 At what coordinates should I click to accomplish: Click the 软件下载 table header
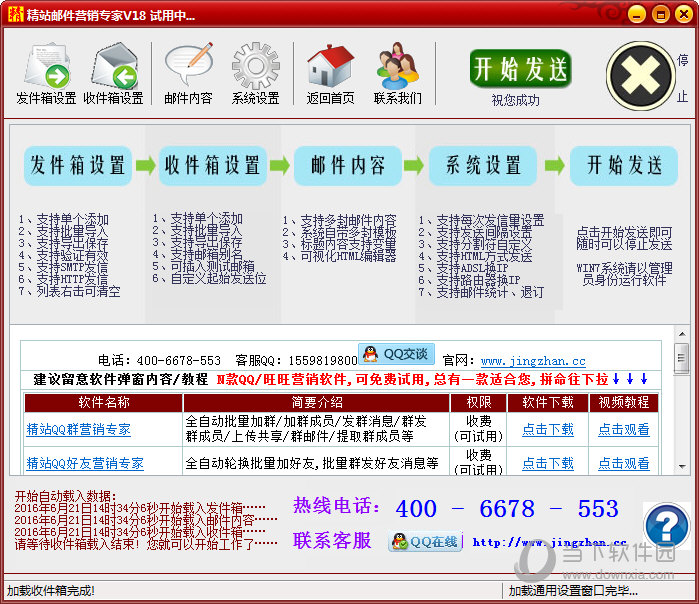pos(548,403)
